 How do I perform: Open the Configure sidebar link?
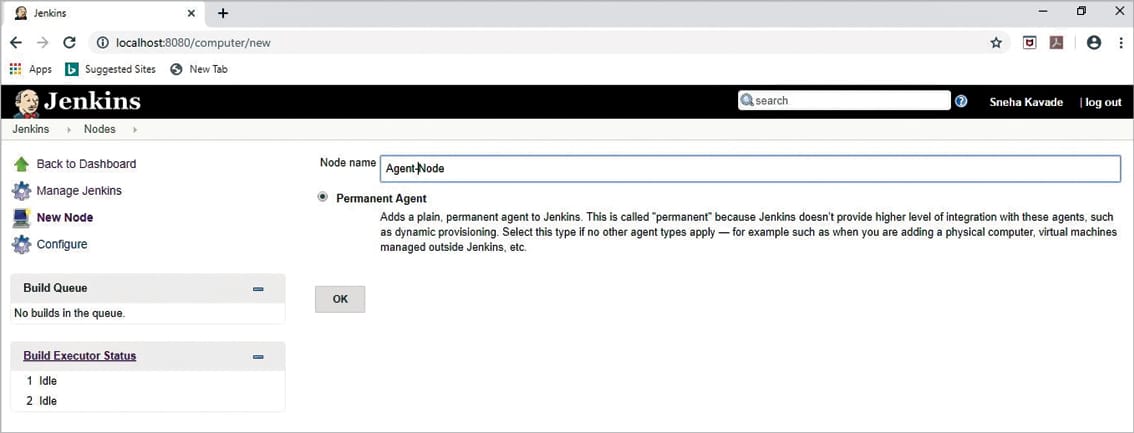61,244
